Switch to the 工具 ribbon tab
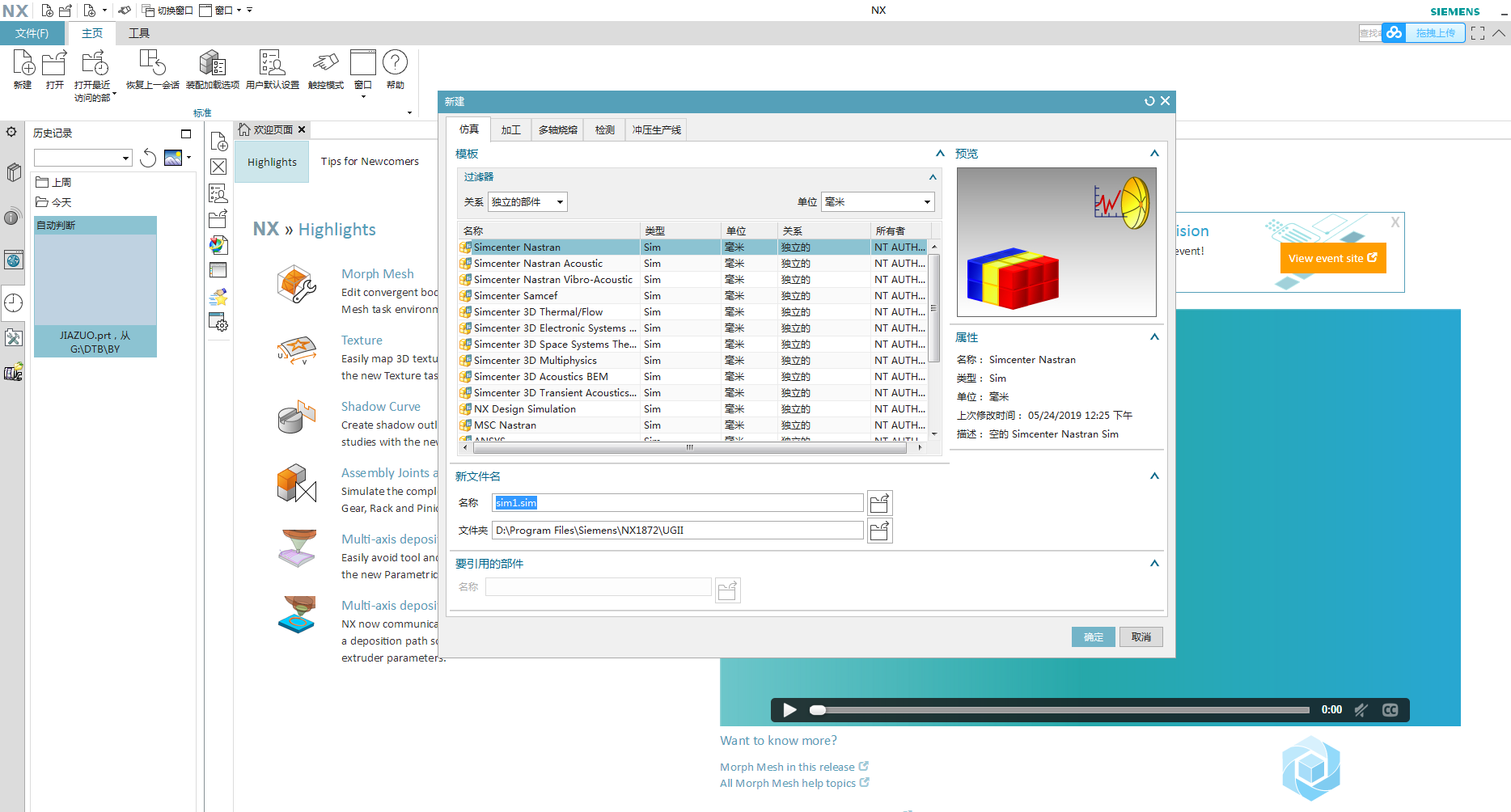Viewport: 1511px width, 812px height. coord(139,33)
